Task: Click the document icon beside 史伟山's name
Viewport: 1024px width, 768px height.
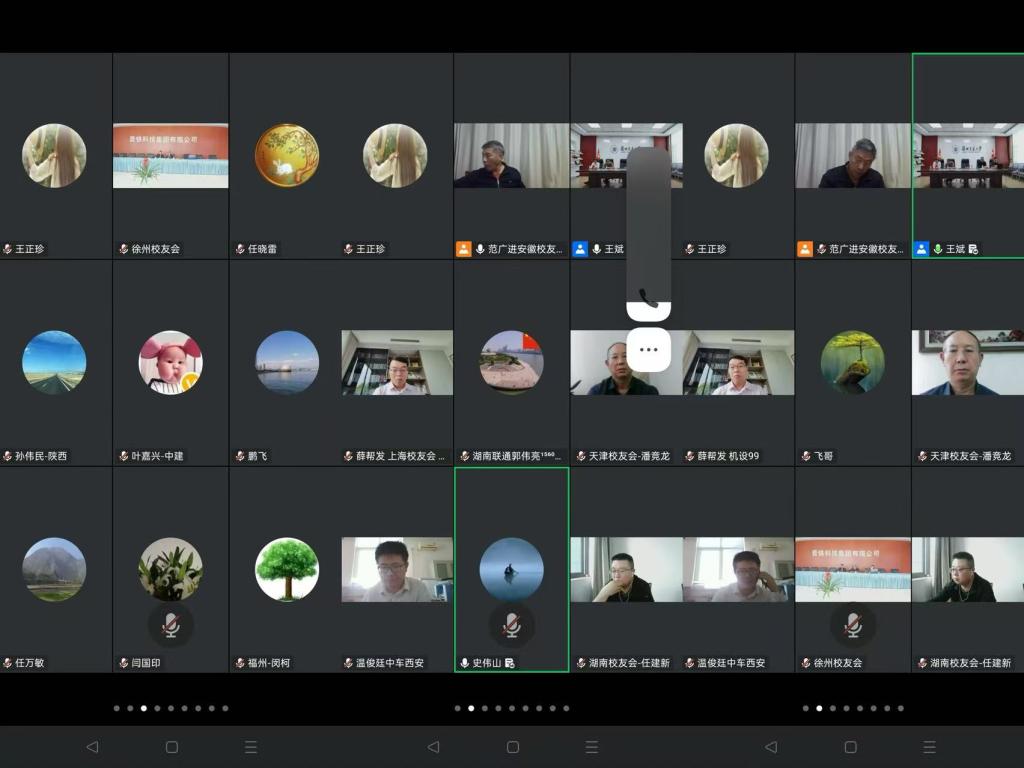Action: click(509, 663)
